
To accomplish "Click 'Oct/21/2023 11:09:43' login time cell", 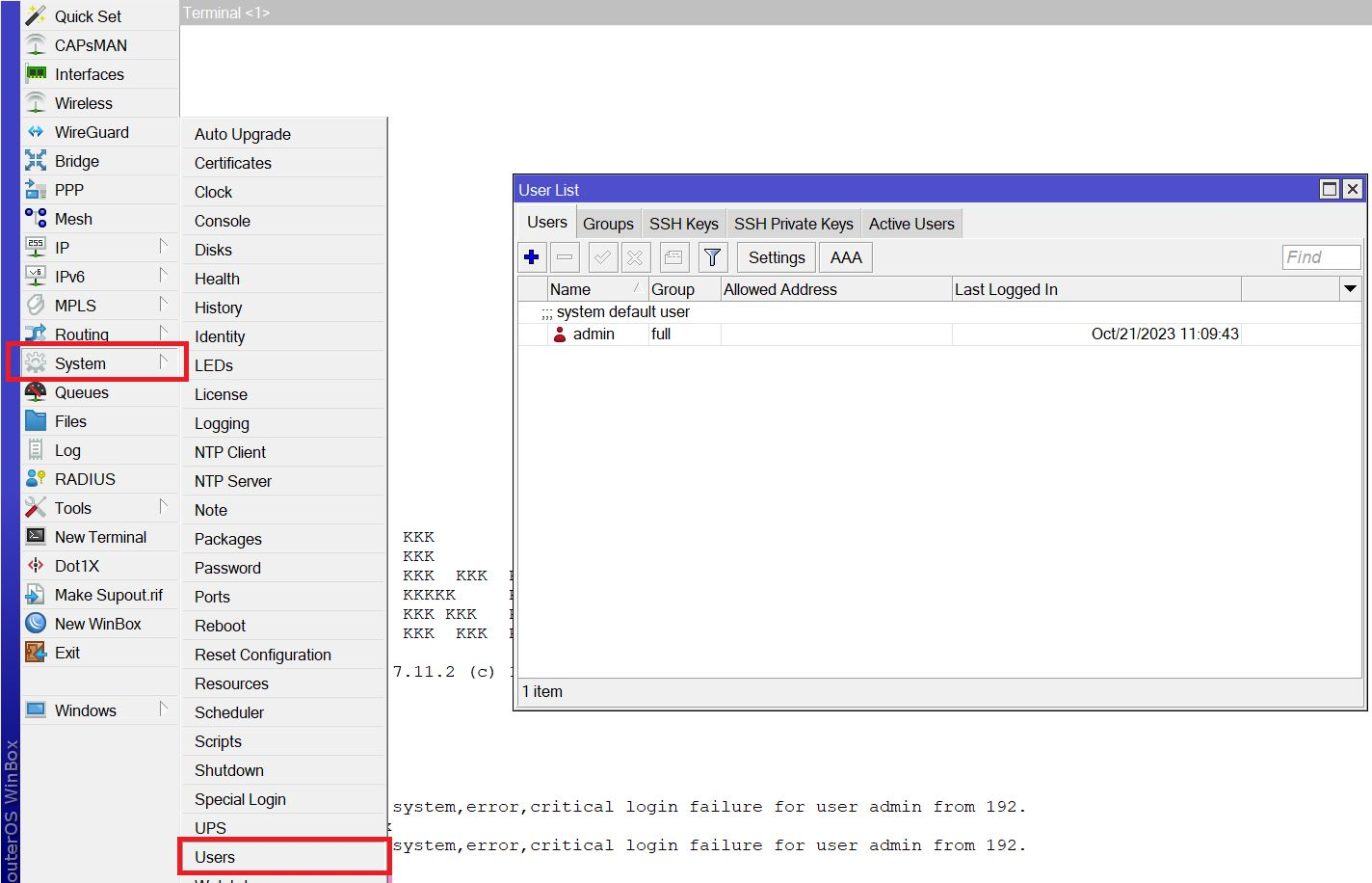I will (1096, 334).
